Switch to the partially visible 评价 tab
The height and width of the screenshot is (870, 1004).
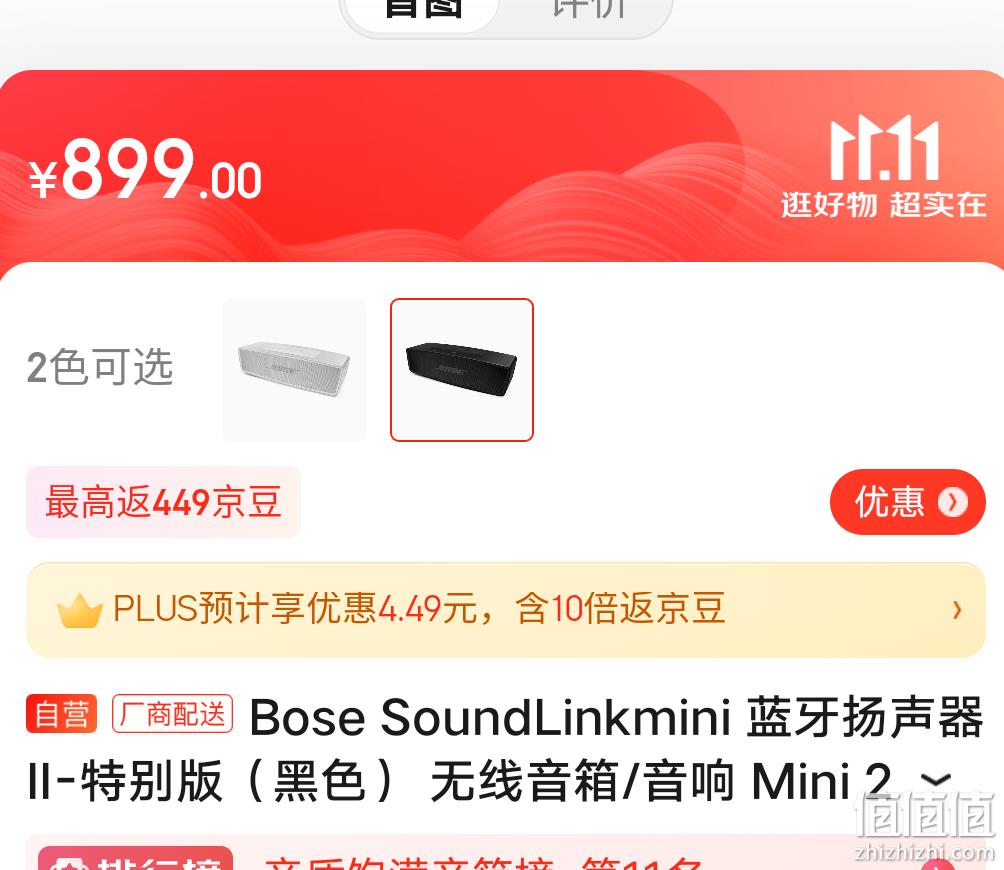588,9
